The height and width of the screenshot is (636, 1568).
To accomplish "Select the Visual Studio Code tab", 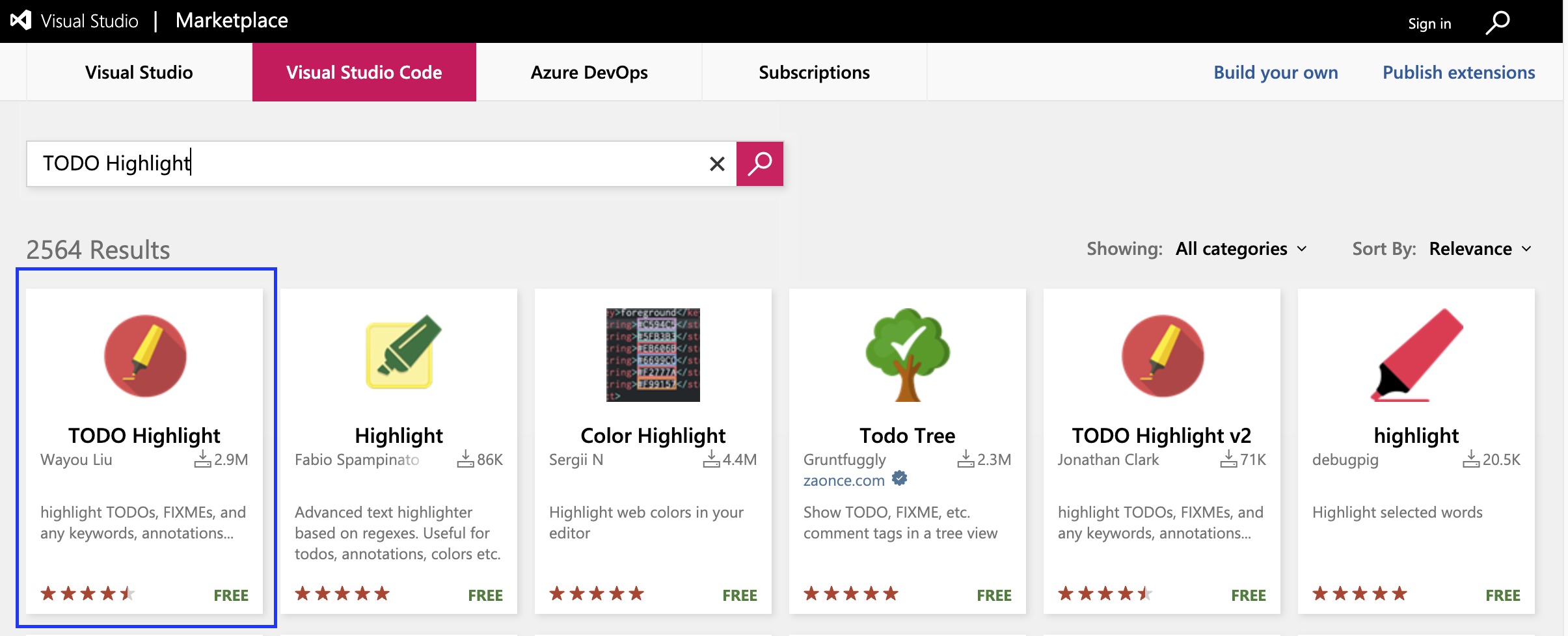I will pos(364,72).
